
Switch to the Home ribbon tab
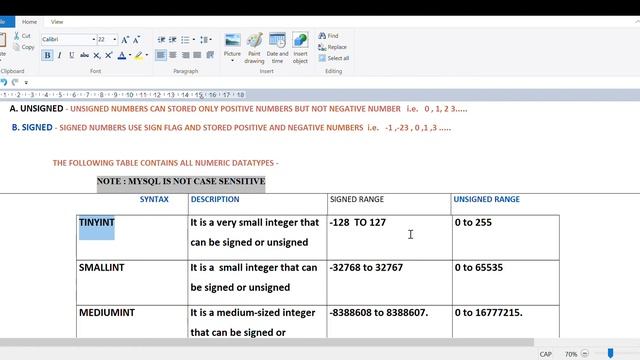click(29, 22)
